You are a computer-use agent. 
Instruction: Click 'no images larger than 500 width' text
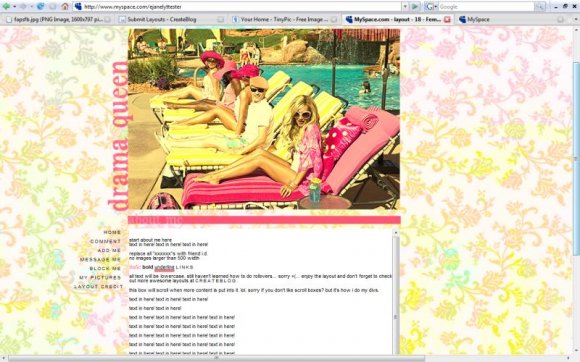[x=164, y=258]
